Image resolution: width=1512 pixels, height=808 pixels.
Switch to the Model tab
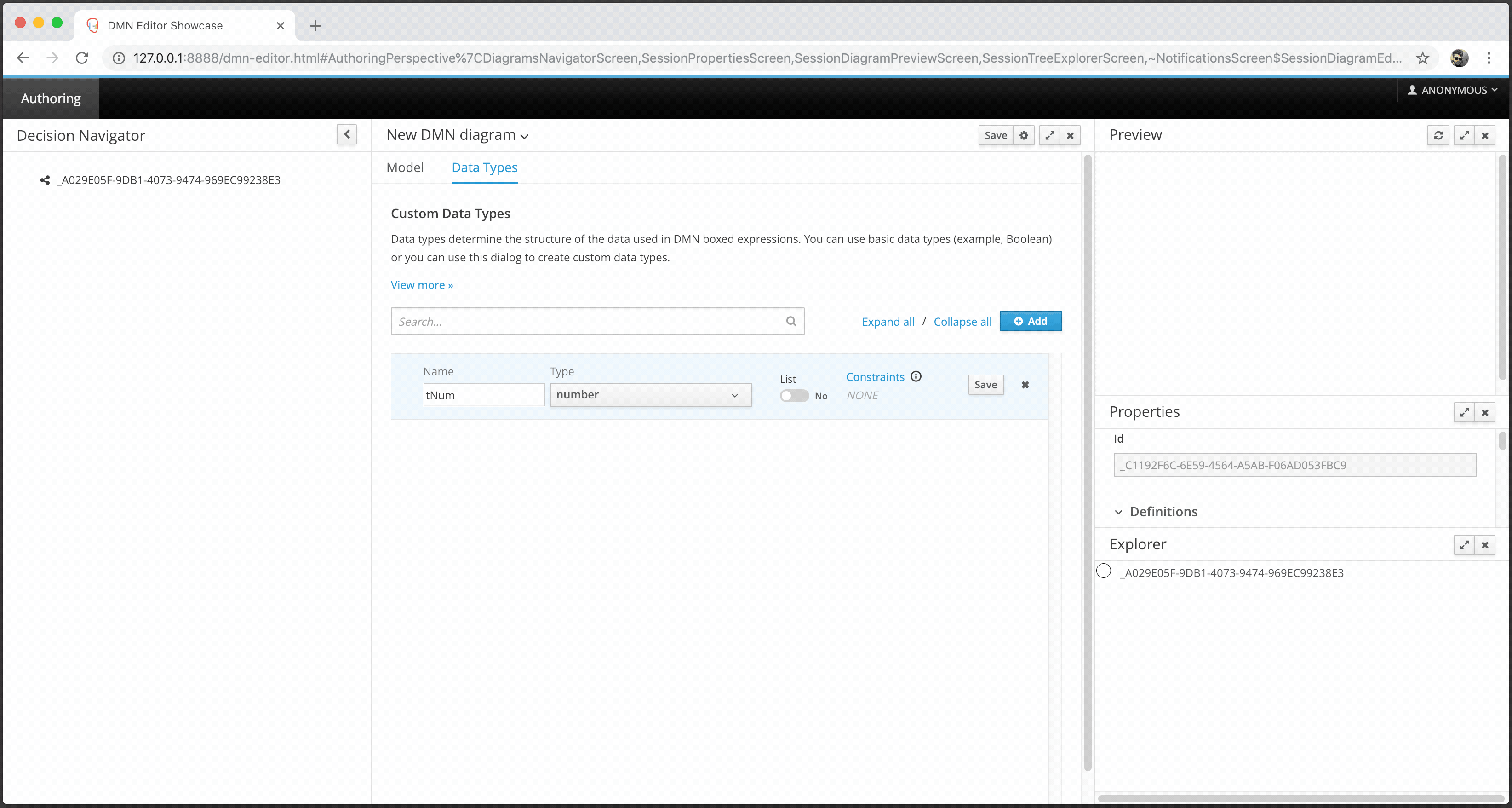404,167
